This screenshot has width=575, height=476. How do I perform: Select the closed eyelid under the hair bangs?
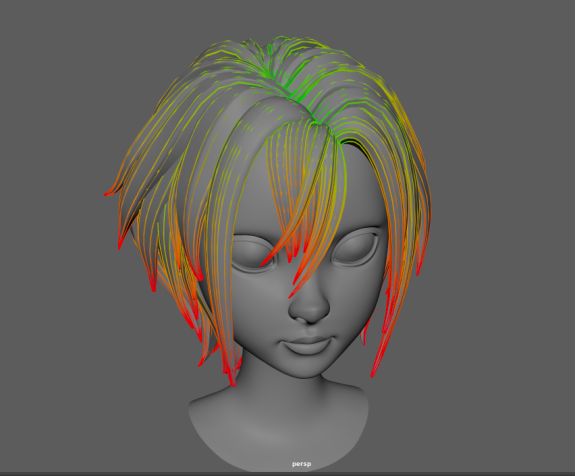pyautogui.click(x=253, y=254)
